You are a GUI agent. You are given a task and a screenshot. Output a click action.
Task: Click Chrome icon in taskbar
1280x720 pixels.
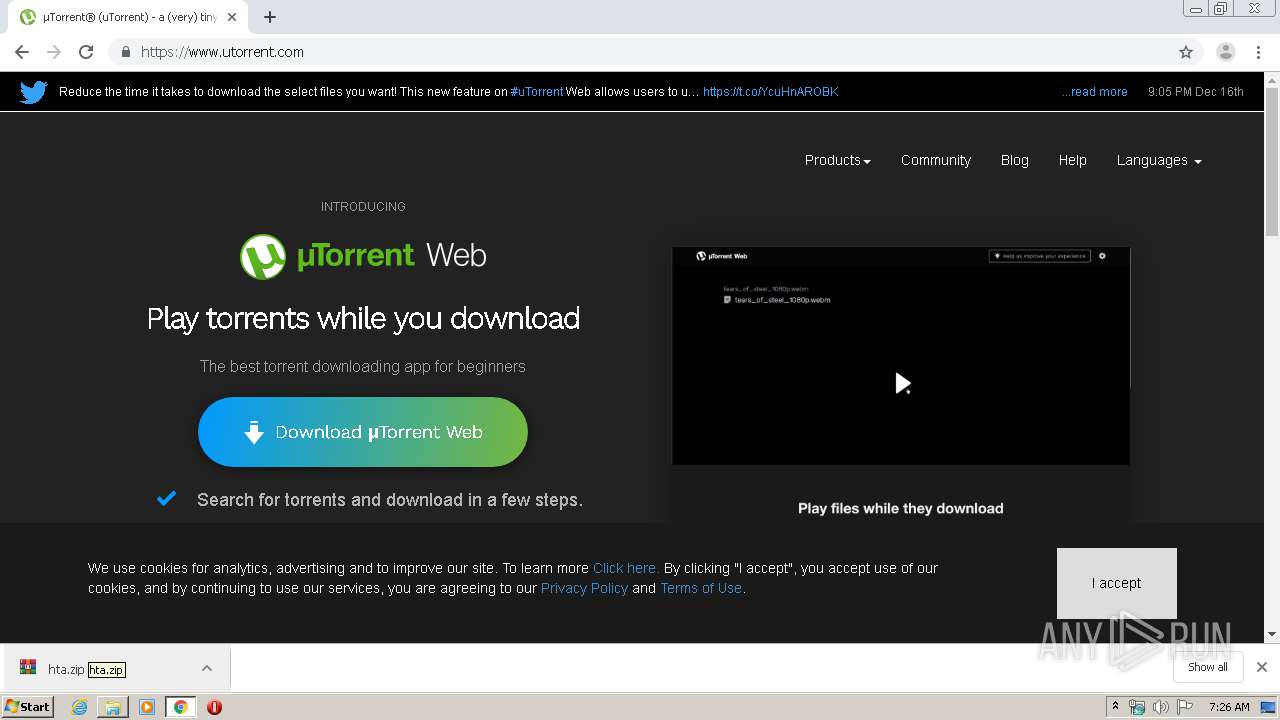click(180, 707)
